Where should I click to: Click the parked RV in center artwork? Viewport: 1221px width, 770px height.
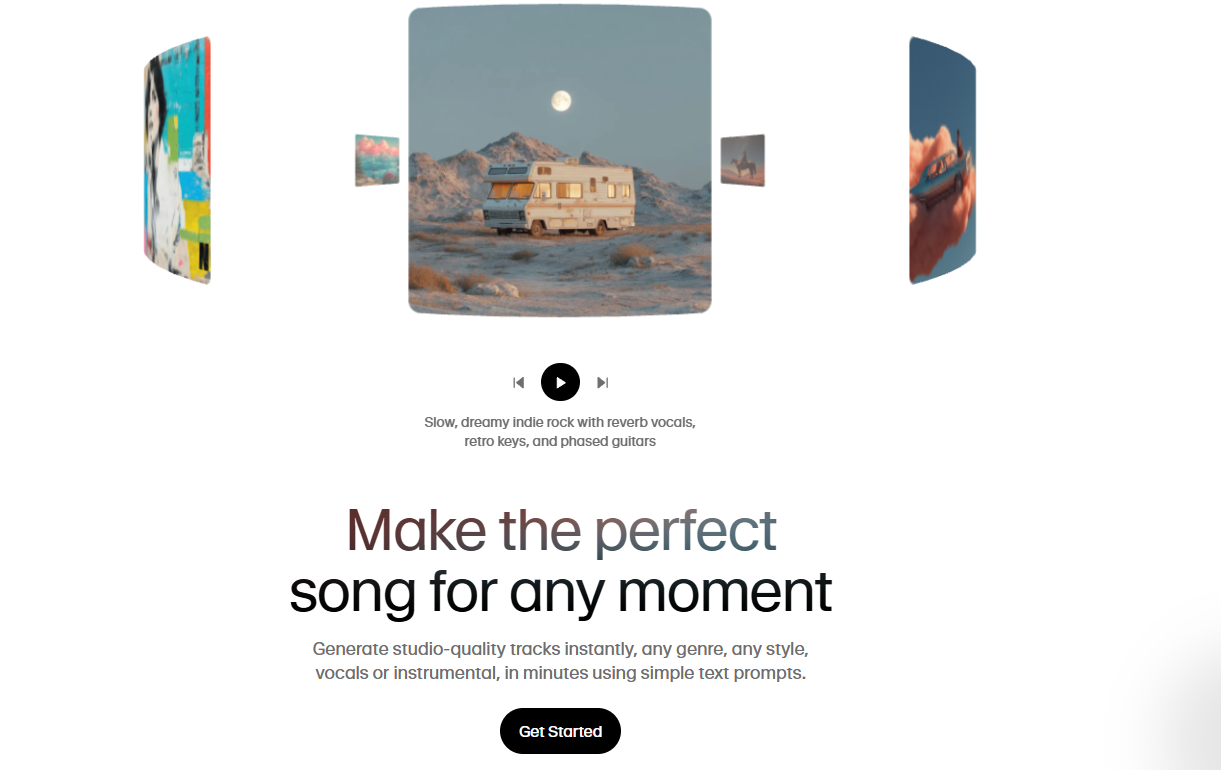coord(558,200)
